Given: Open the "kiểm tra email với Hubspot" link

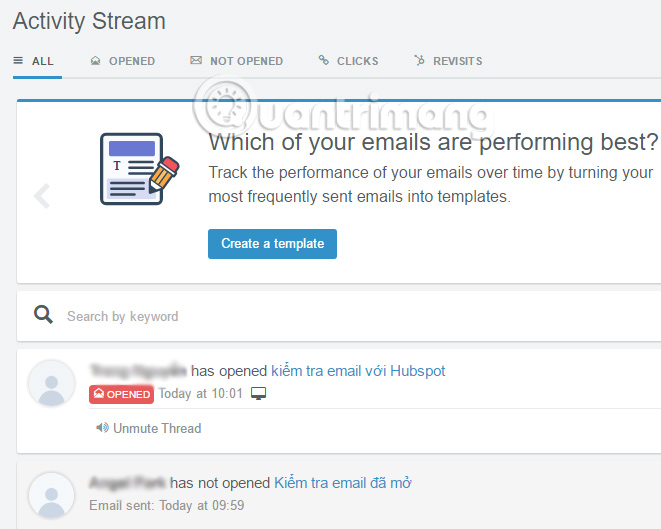Looking at the screenshot, I should point(358,371).
